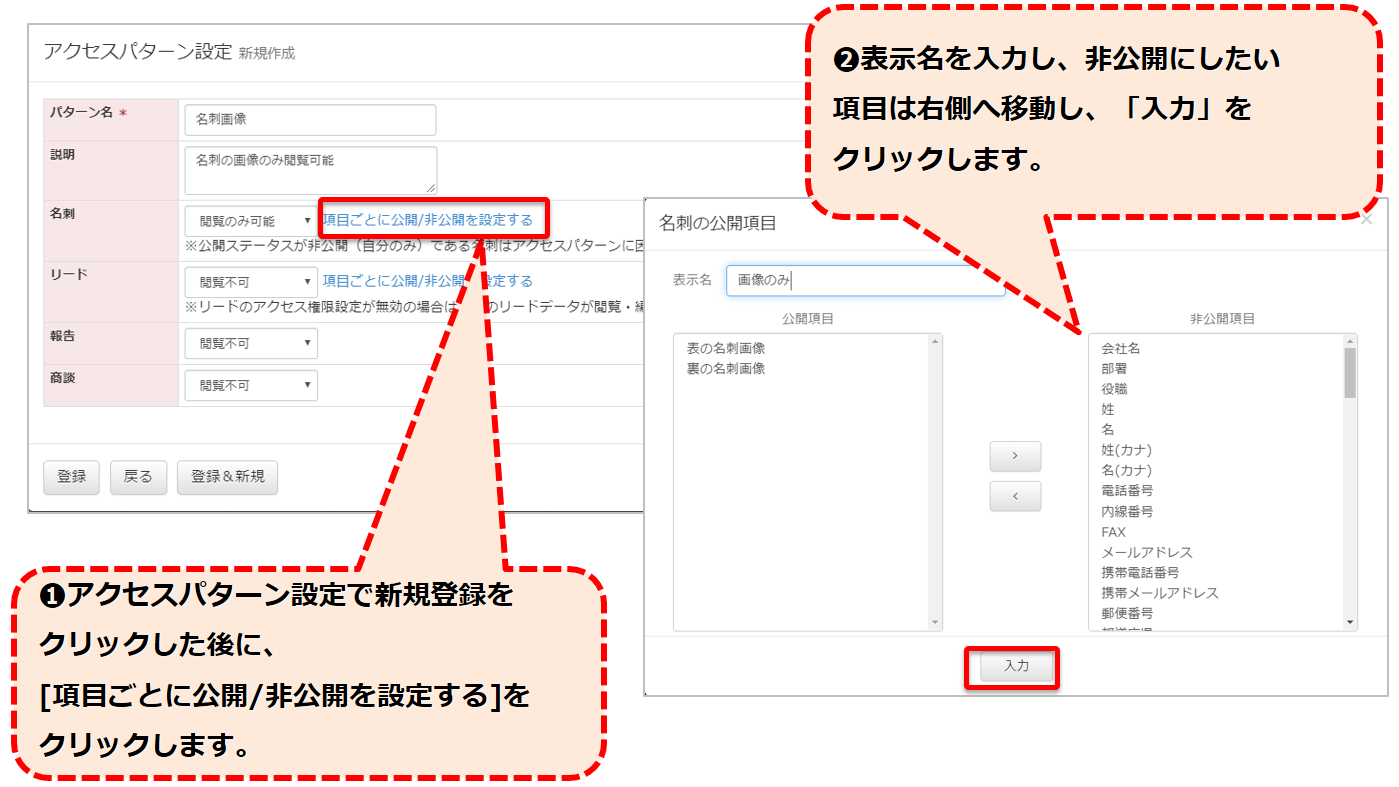The width and height of the screenshot is (1399, 787).
Task: Click the 登録＆新規 button
Action: pos(228,478)
